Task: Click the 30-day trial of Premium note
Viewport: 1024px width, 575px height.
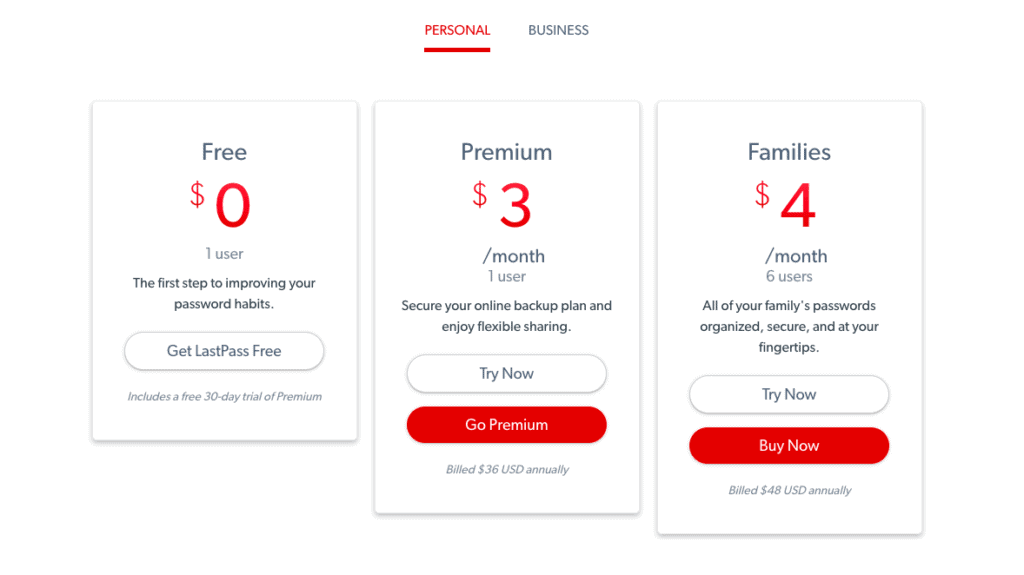Action: pyautogui.click(x=224, y=397)
